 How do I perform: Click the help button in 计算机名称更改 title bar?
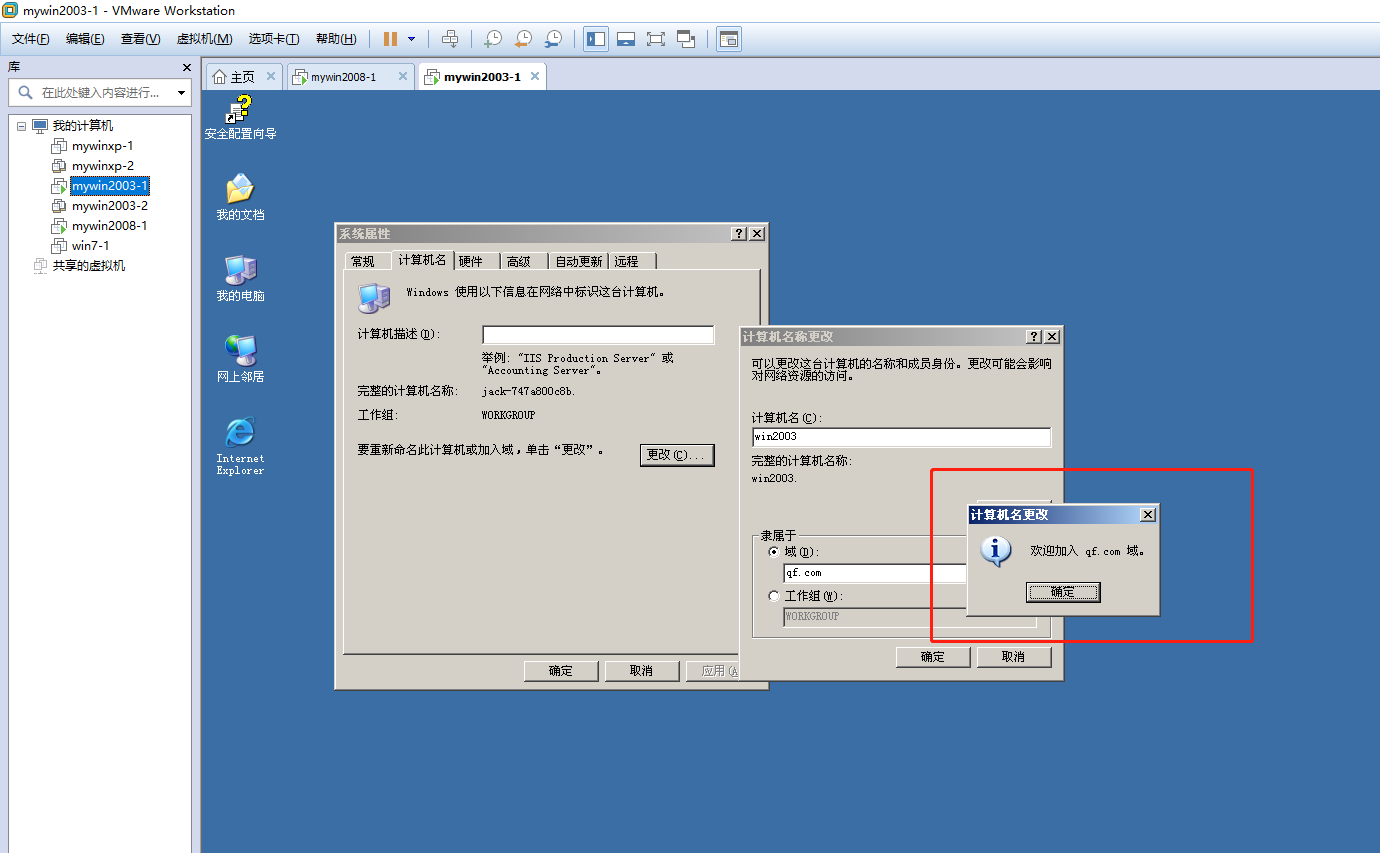click(x=1034, y=337)
